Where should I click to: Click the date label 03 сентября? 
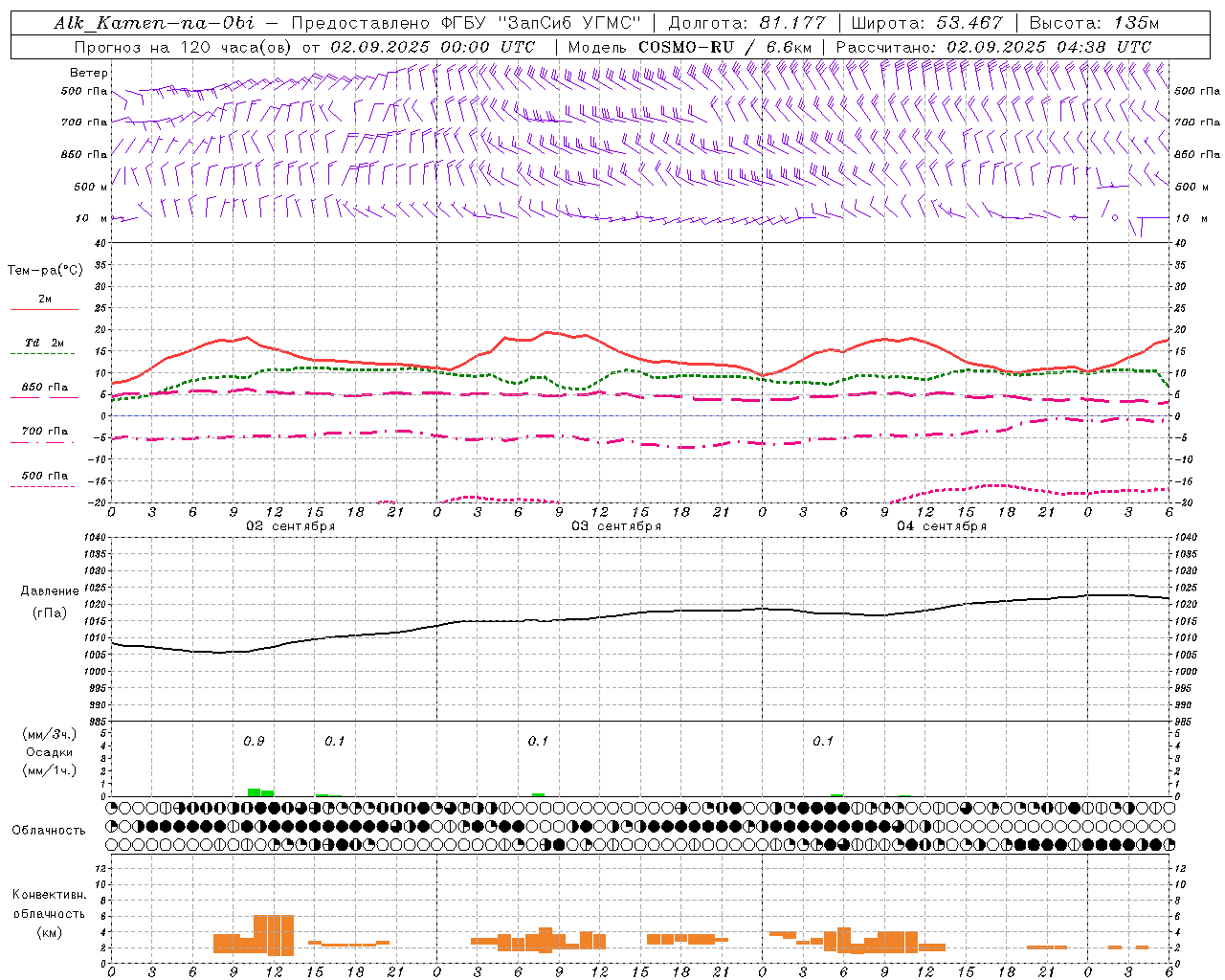click(x=616, y=526)
